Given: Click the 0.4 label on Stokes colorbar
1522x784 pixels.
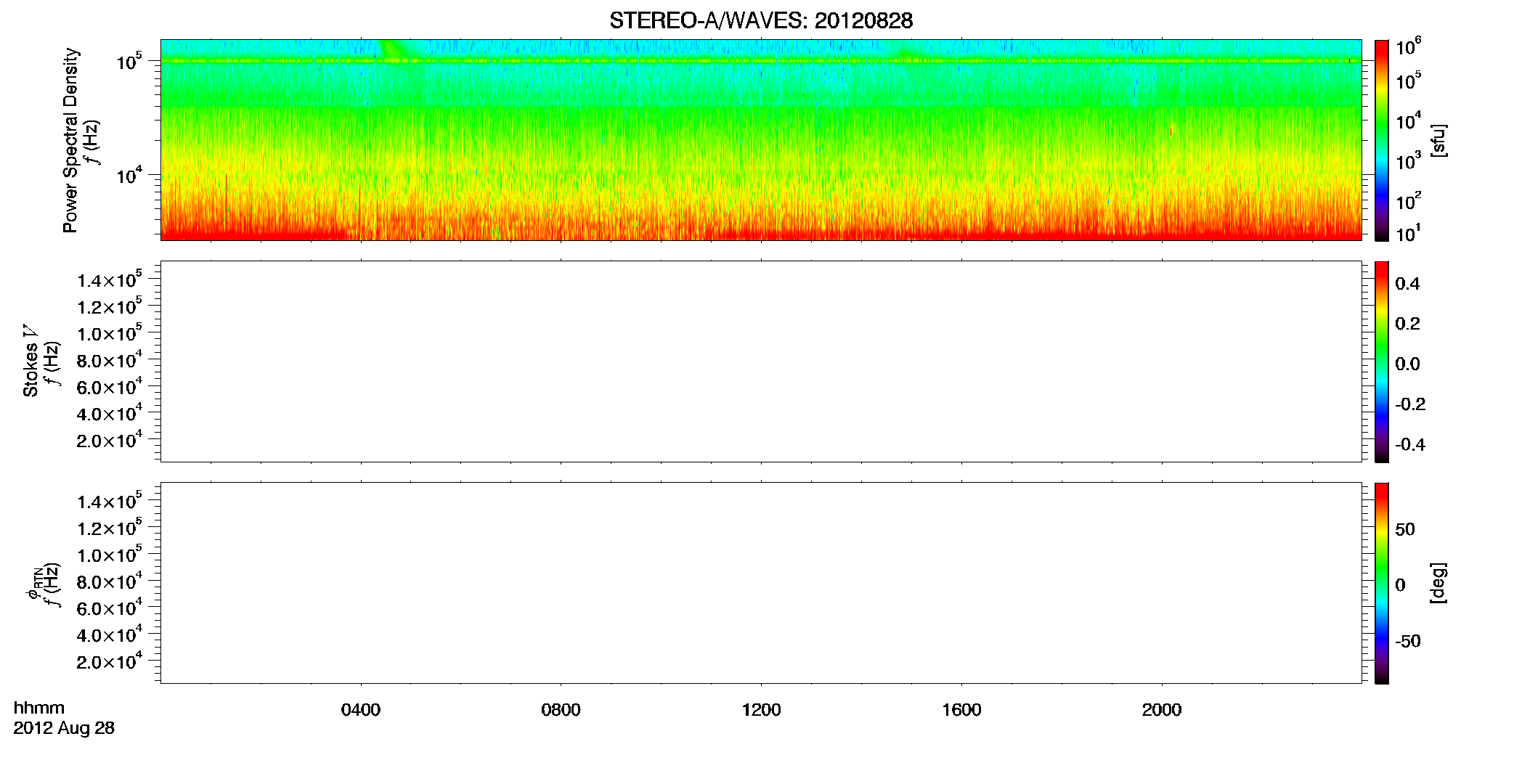Looking at the screenshot, I should (x=1407, y=284).
